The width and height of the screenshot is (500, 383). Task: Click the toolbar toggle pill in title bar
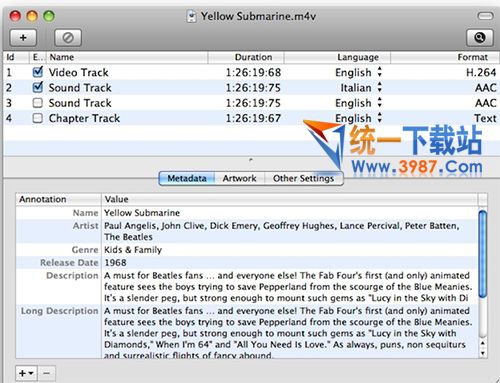tap(485, 16)
